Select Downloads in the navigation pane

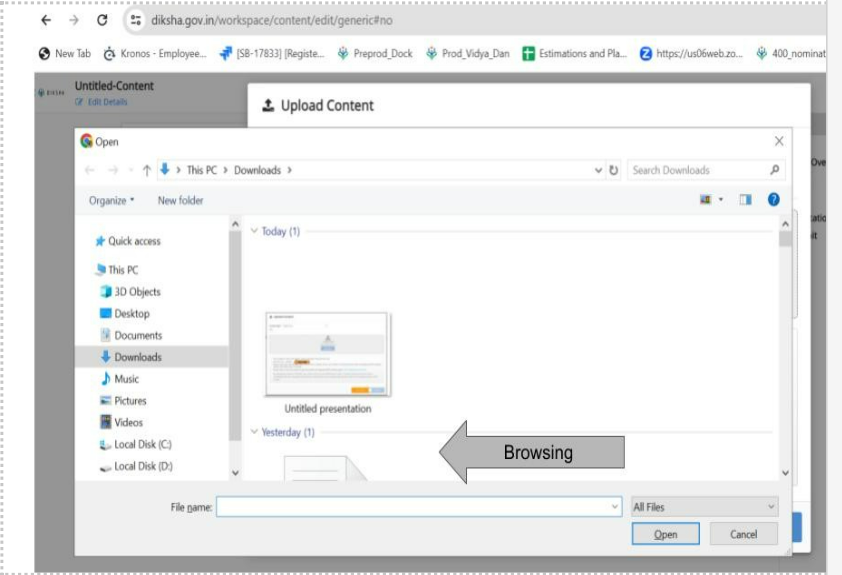pos(137,357)
